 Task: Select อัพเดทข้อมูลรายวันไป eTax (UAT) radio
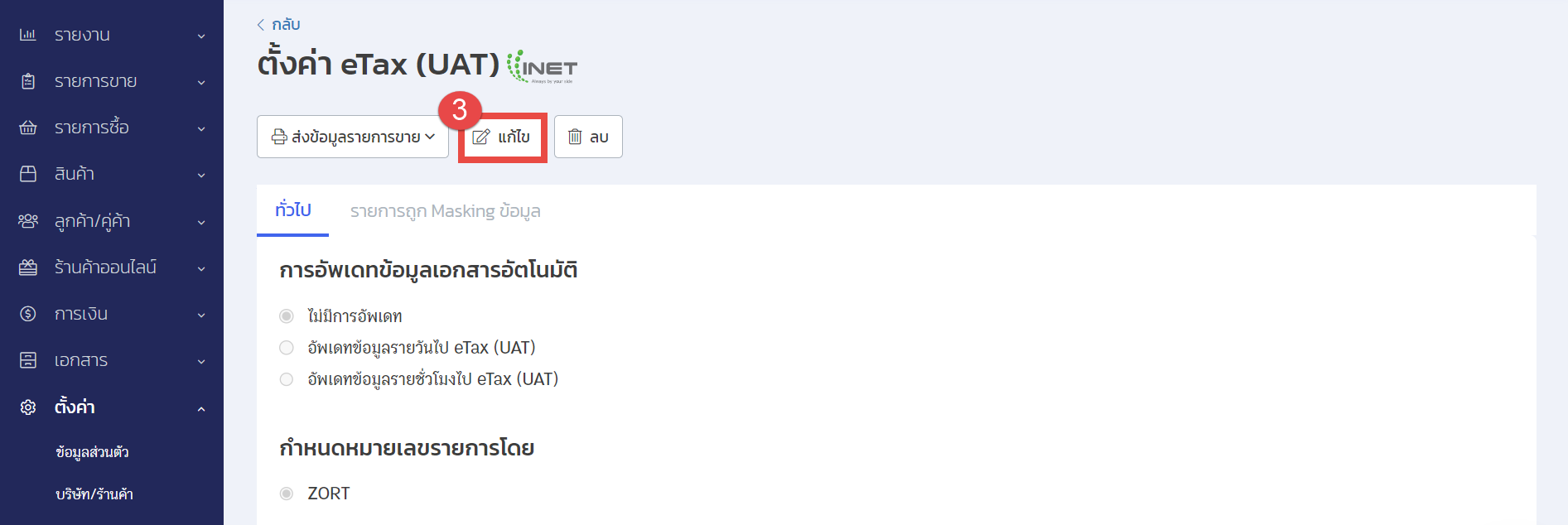tap(287, 348)
